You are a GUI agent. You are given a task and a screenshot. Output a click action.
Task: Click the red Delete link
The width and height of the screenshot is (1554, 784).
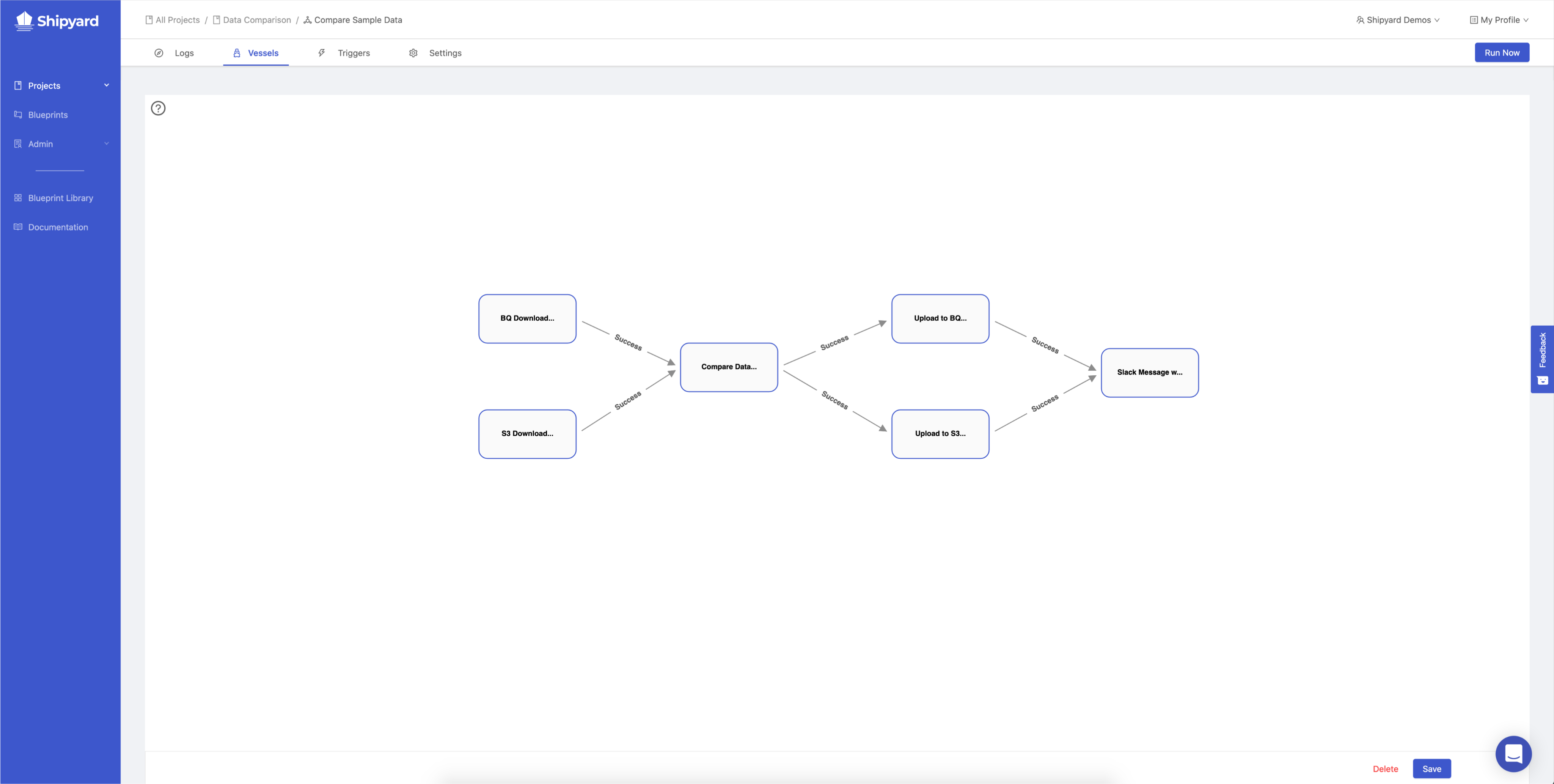1385,768
